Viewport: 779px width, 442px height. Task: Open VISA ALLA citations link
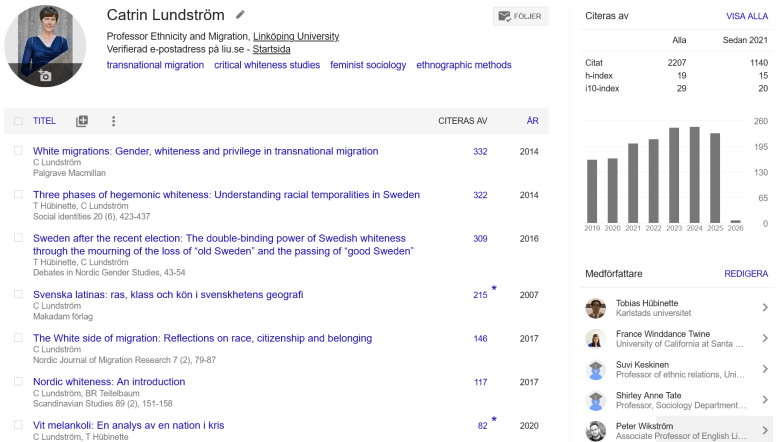click(746, 17)
